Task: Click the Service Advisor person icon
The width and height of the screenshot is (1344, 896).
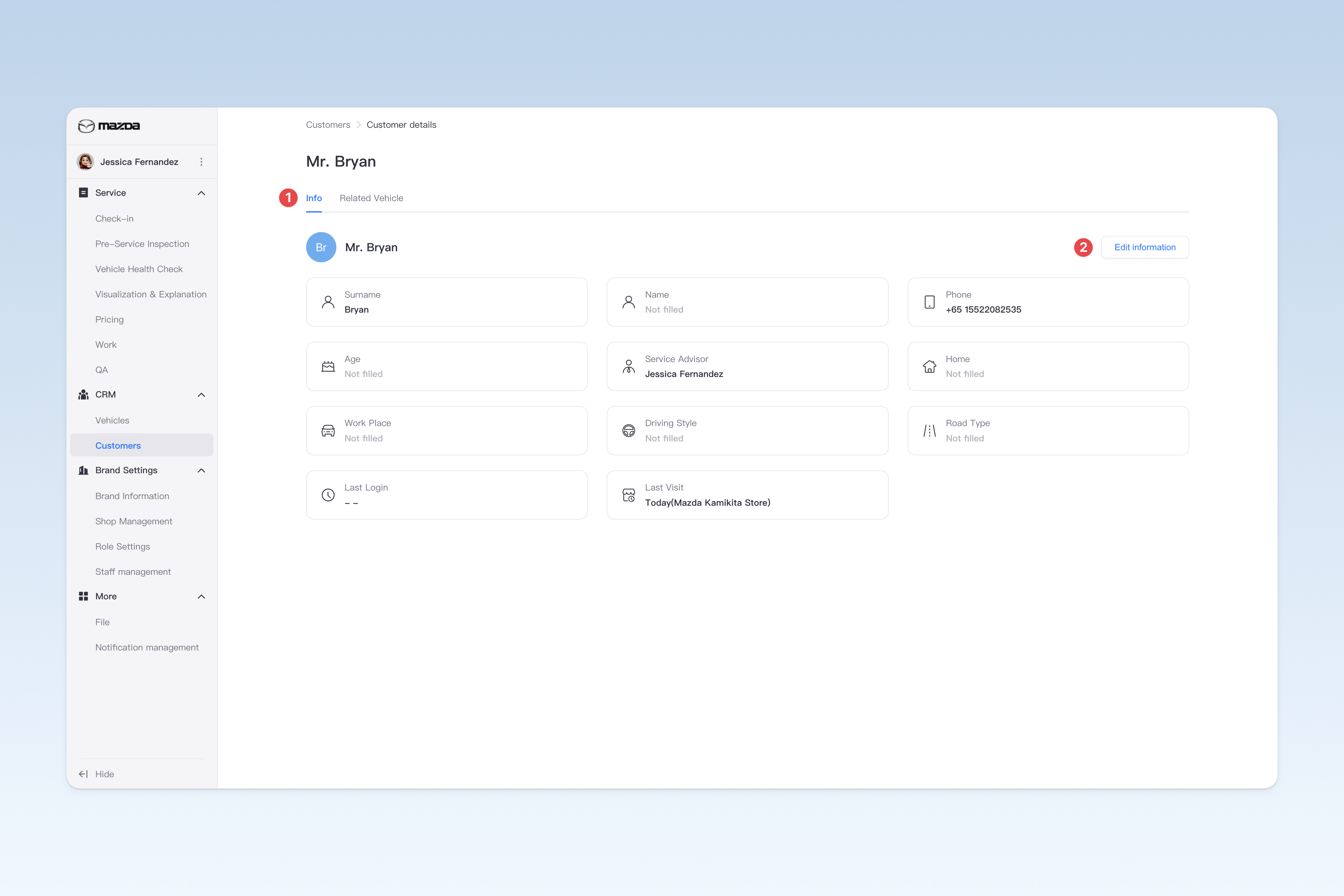Action: tap(629, 366)
